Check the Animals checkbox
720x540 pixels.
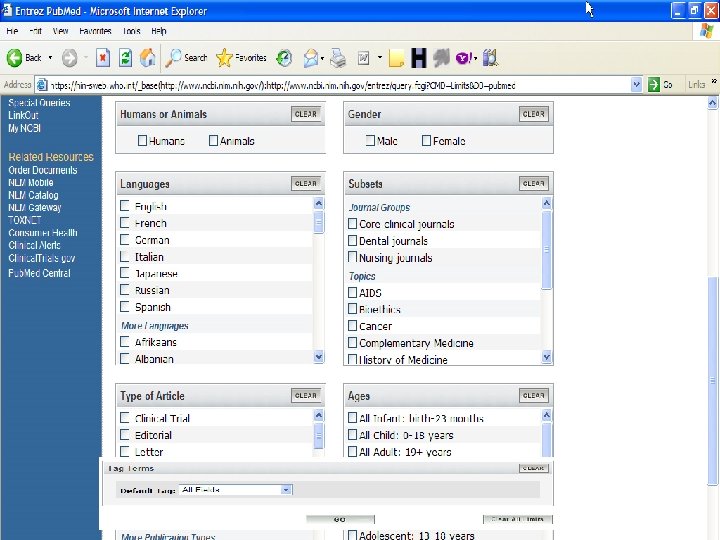click(x=213, y=141)
